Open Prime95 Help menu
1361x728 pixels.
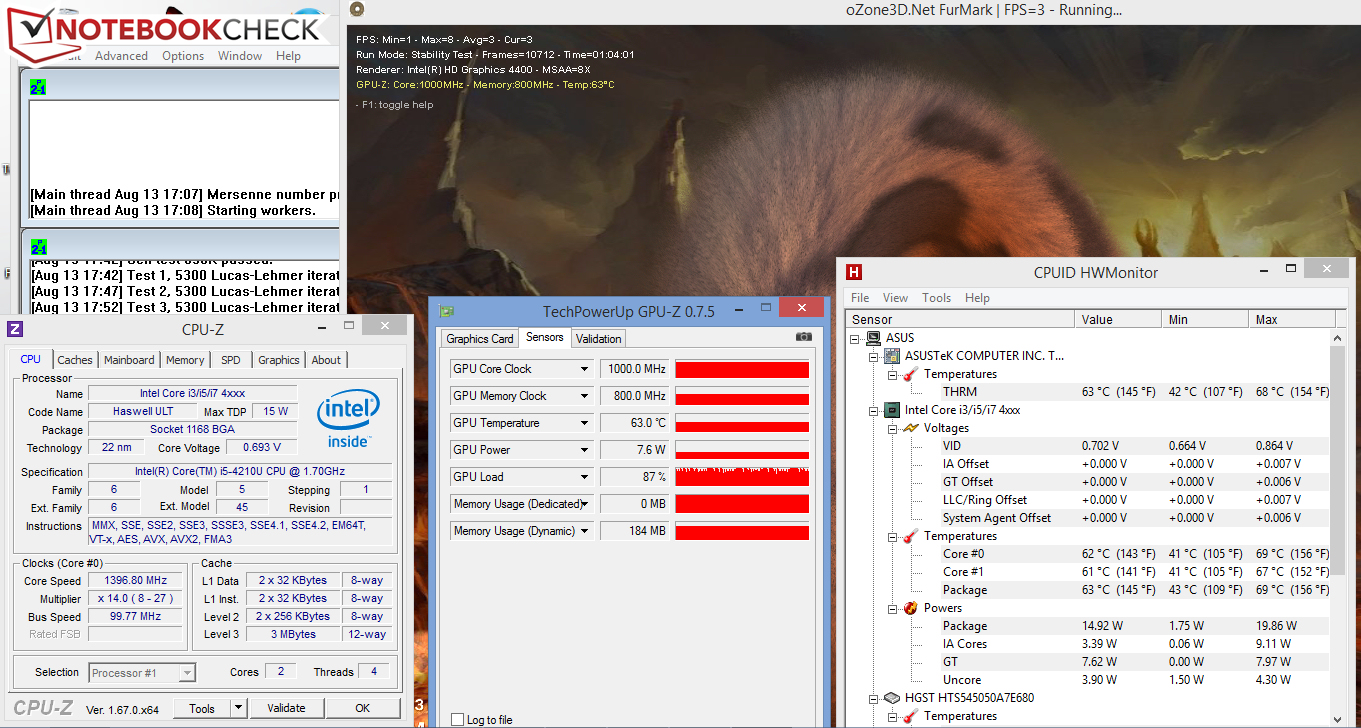pyautogui.click(x=288, y=56)
